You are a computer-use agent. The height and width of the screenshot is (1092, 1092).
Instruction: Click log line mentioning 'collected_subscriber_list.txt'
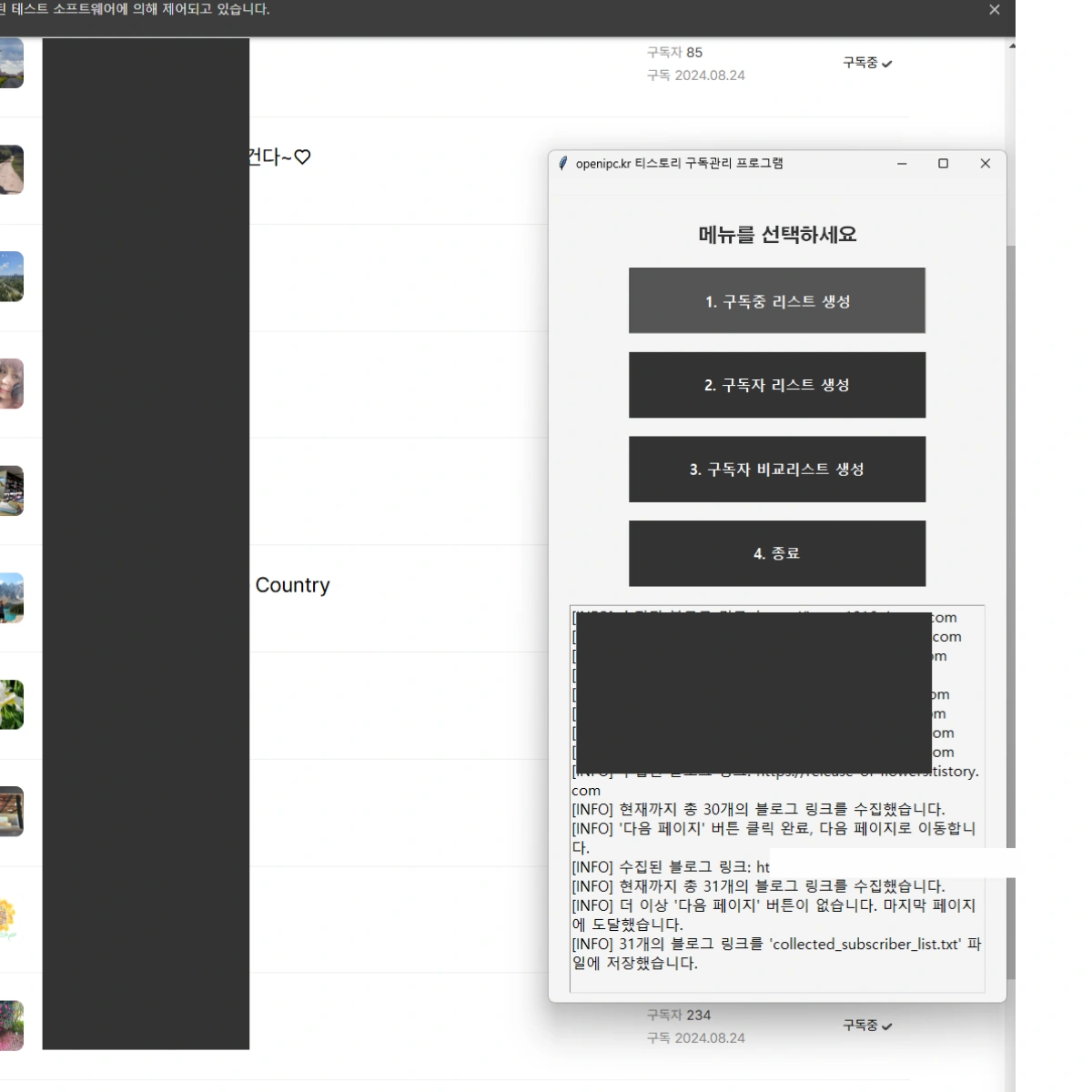(776, 954)
